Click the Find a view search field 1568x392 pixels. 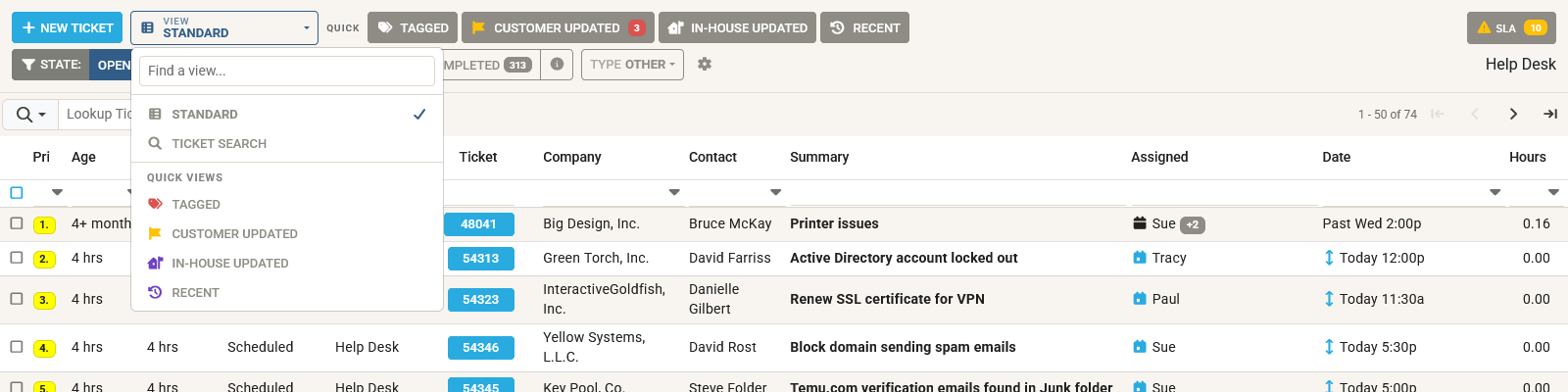[287, 71]
